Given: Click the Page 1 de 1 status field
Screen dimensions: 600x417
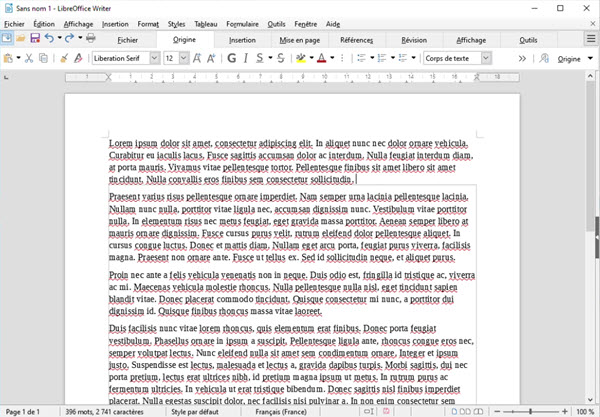Looking at the screenshot, I should point(23,412).
